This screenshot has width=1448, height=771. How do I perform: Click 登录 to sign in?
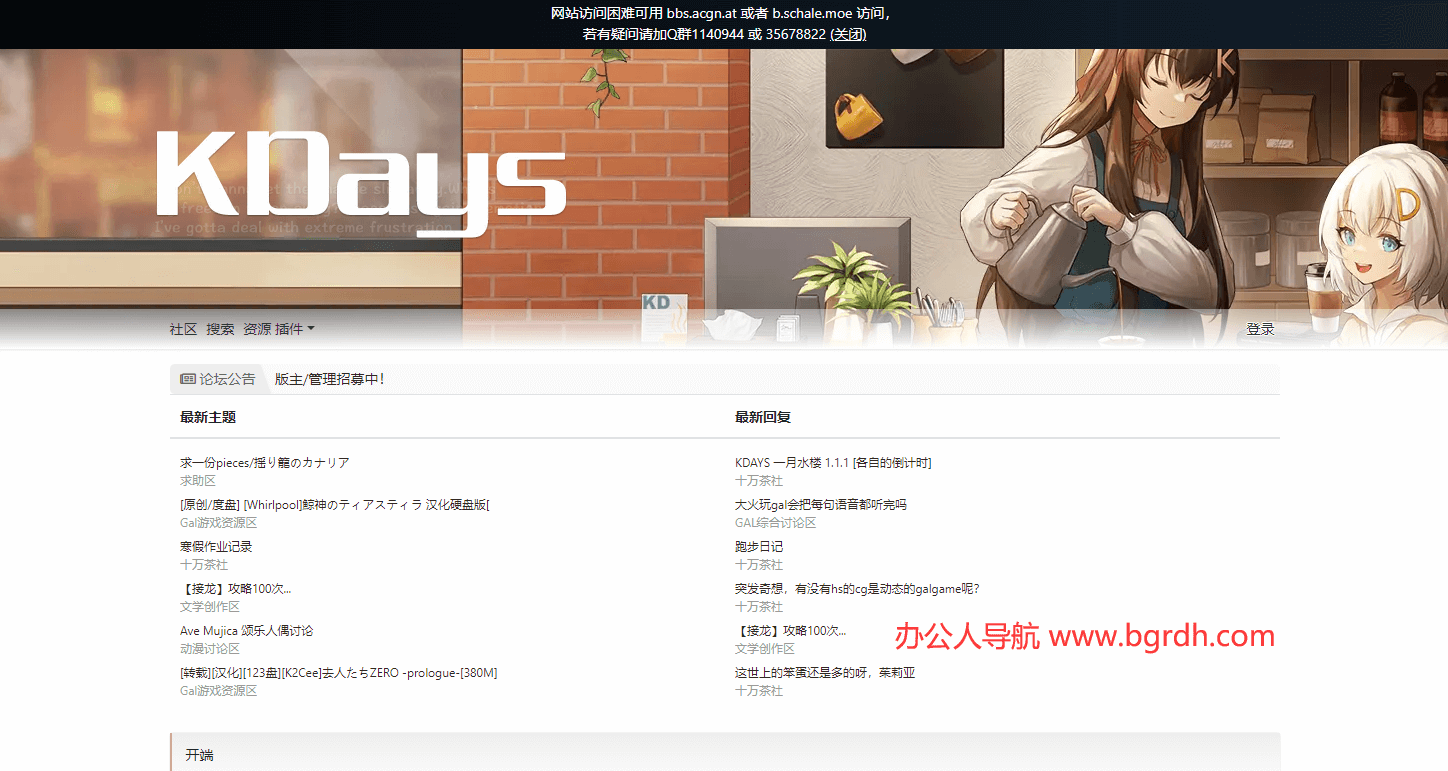click(x=1259, y=328)
